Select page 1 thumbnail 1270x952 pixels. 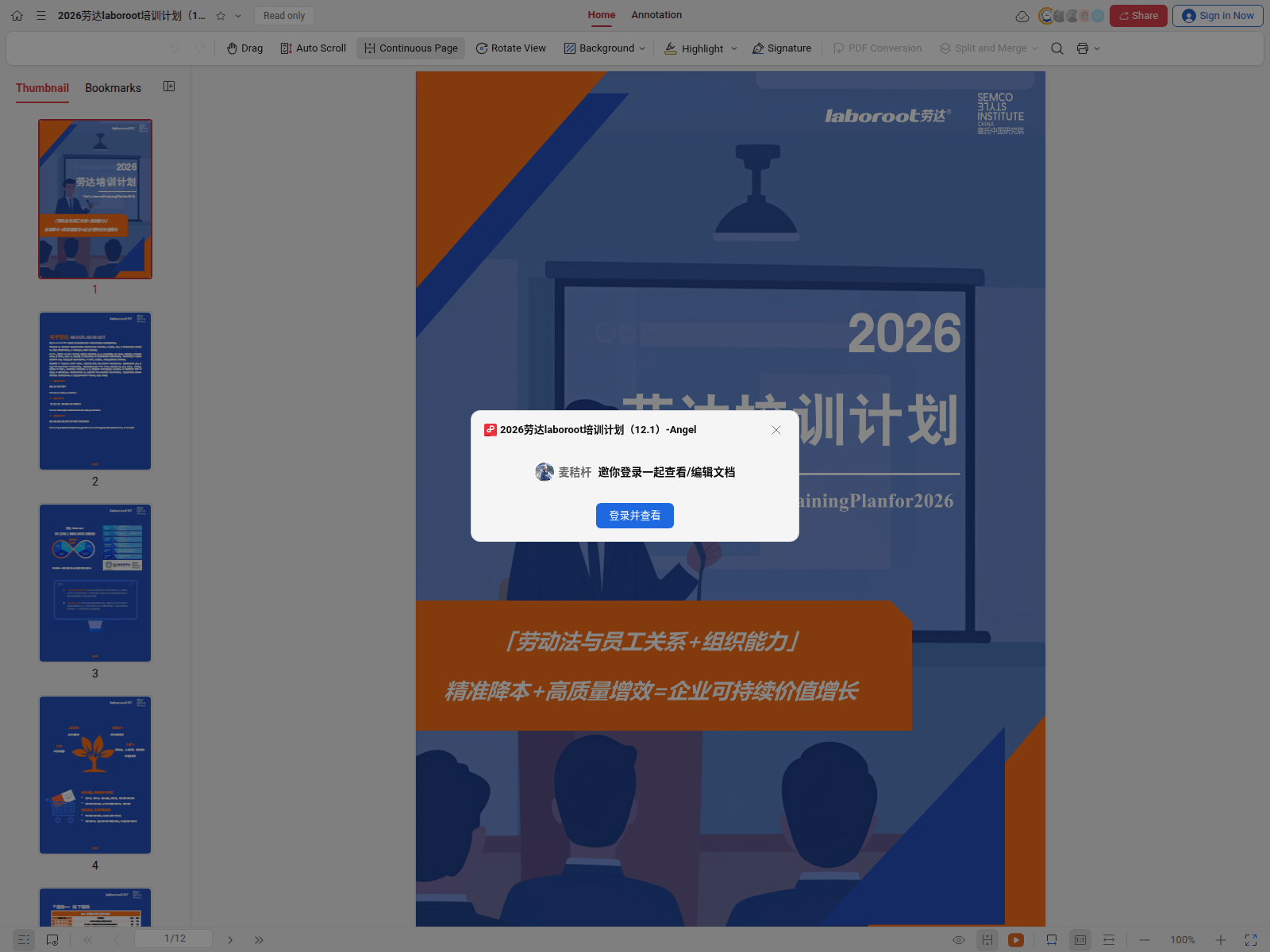pyautogui.click(x=95, y=199)
